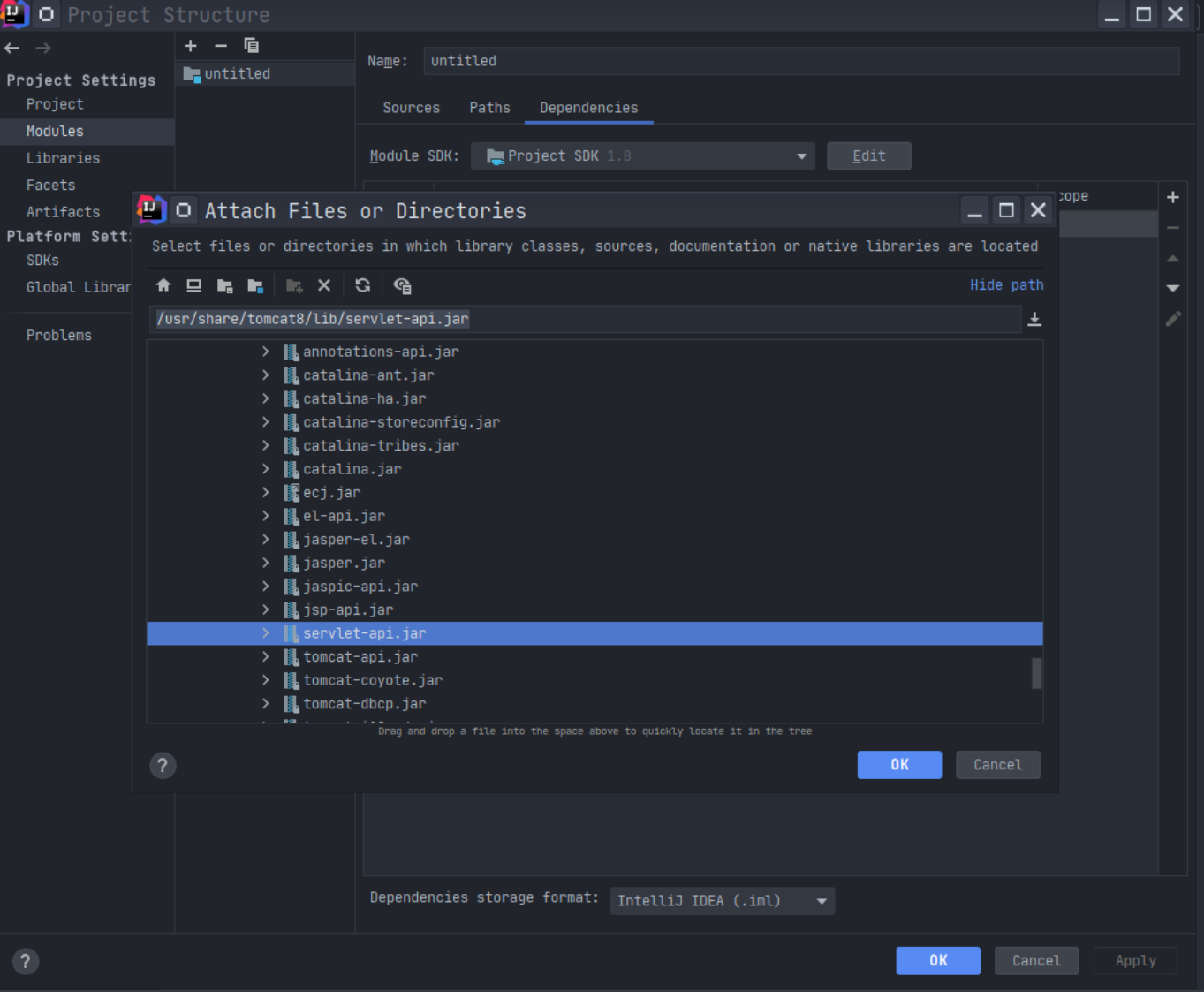
Task: Click Cancel in Attach Files dialog
Action: [997, 765]
